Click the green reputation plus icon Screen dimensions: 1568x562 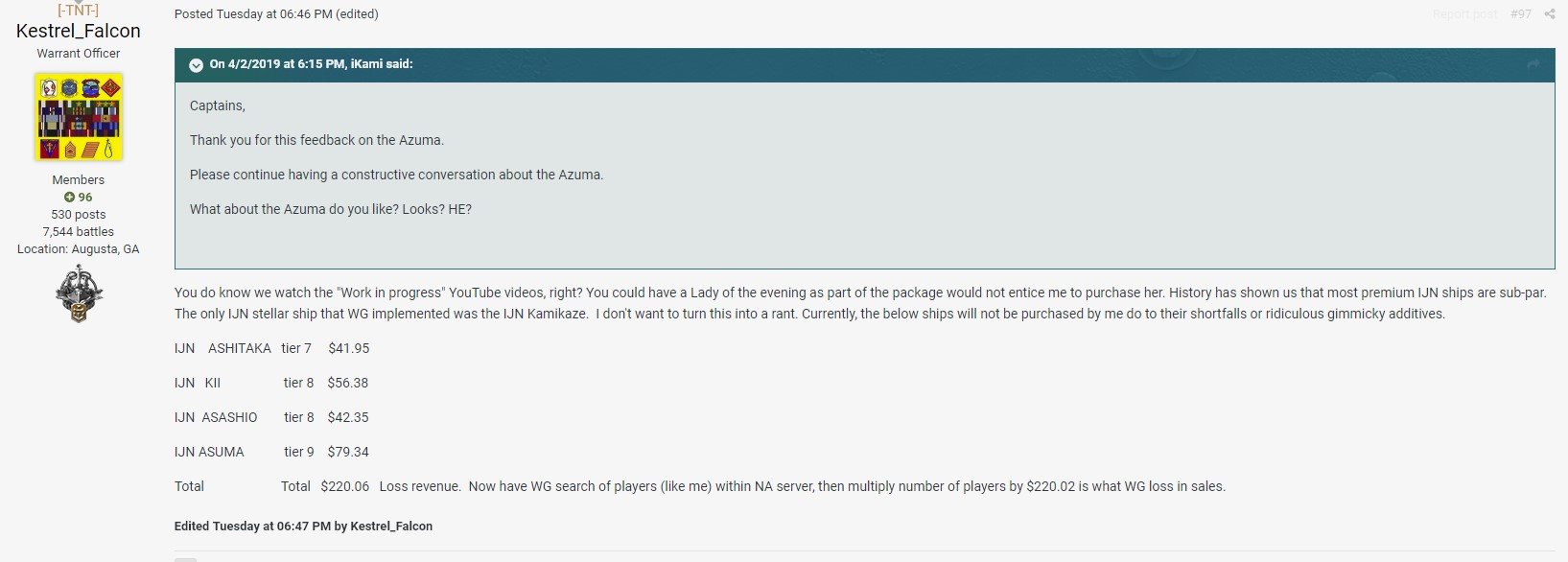[69, 198]
